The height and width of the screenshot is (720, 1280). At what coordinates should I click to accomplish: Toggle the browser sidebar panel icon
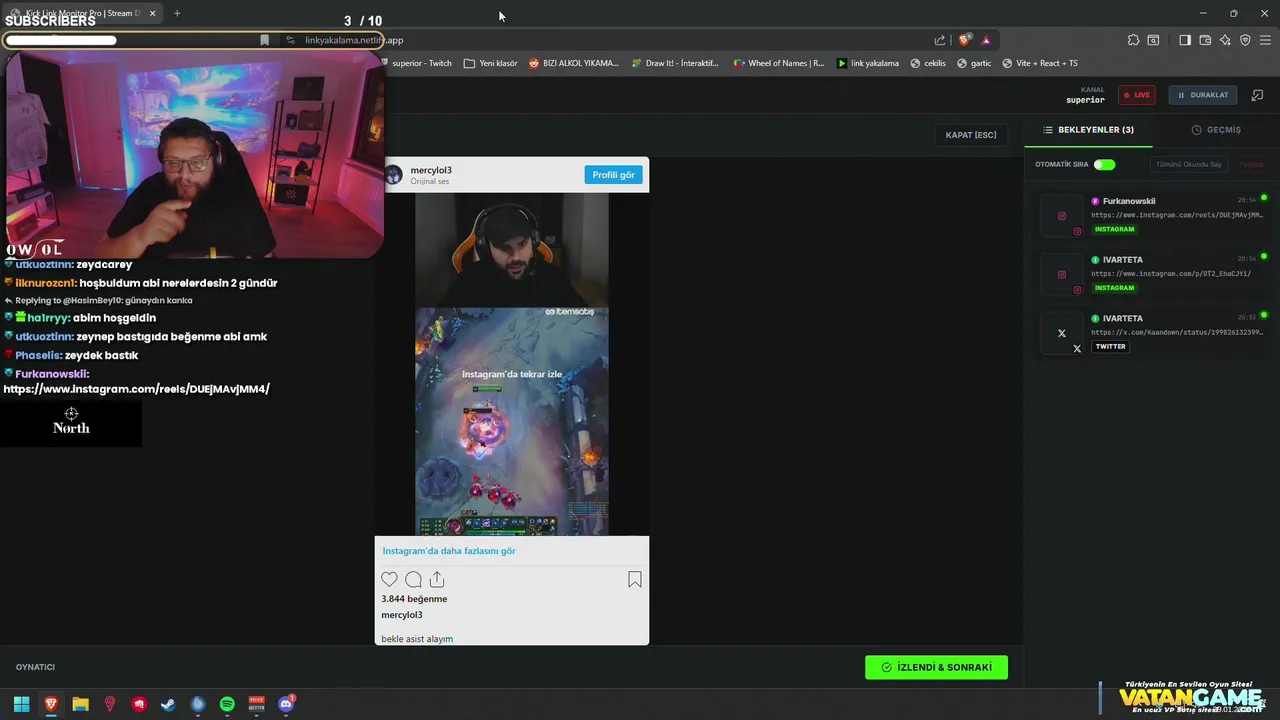tap(1185, 40)
